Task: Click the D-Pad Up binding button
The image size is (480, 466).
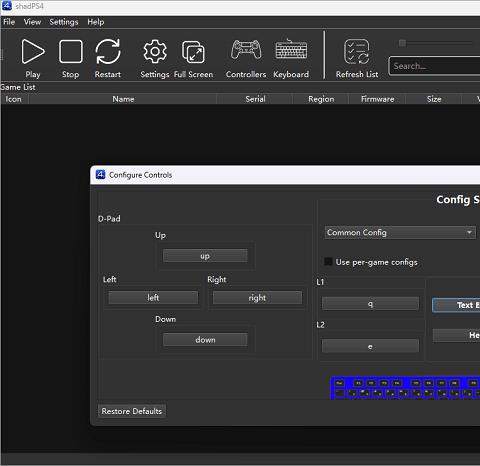Action: (205, 256)
